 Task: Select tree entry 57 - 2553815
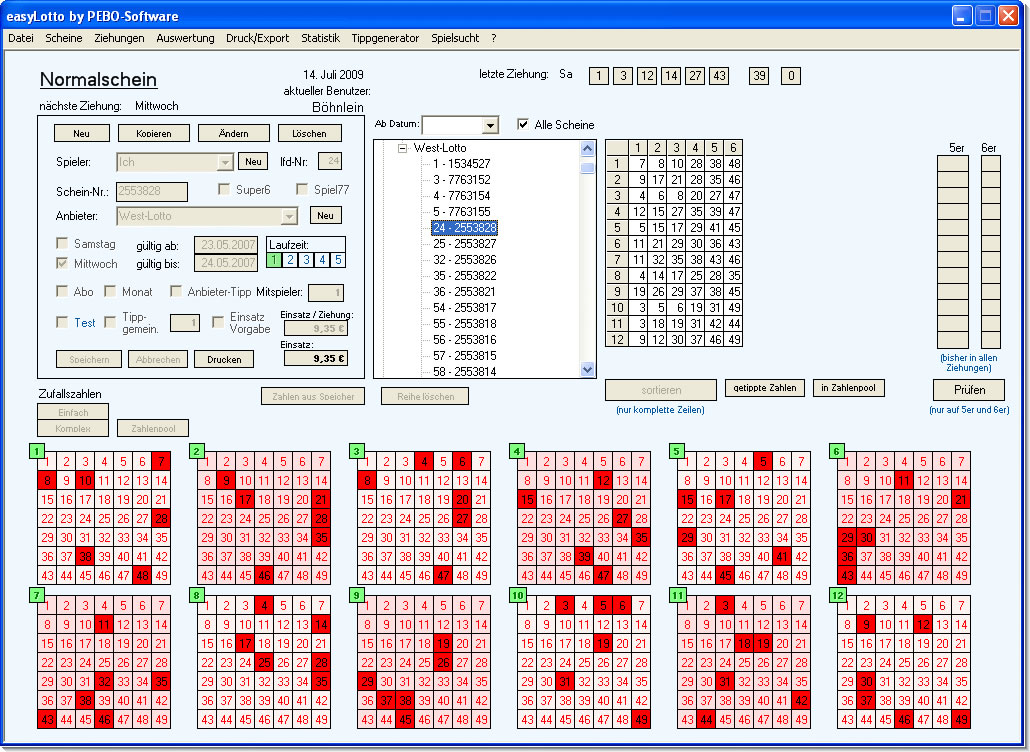coord(464,355)
